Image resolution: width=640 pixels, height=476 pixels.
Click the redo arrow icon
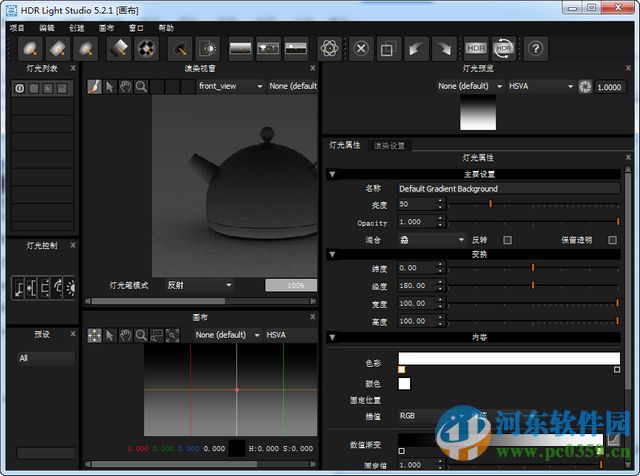click(x=444, y=49)
